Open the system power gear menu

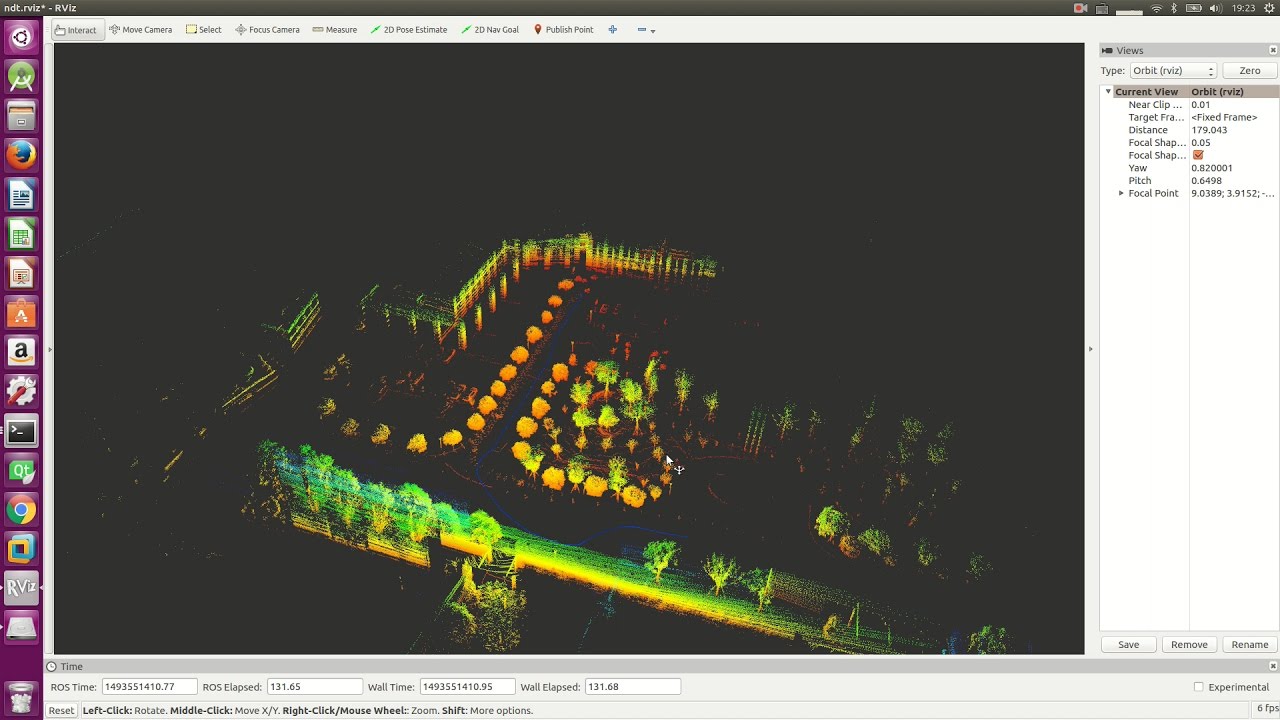point(1268,8)
